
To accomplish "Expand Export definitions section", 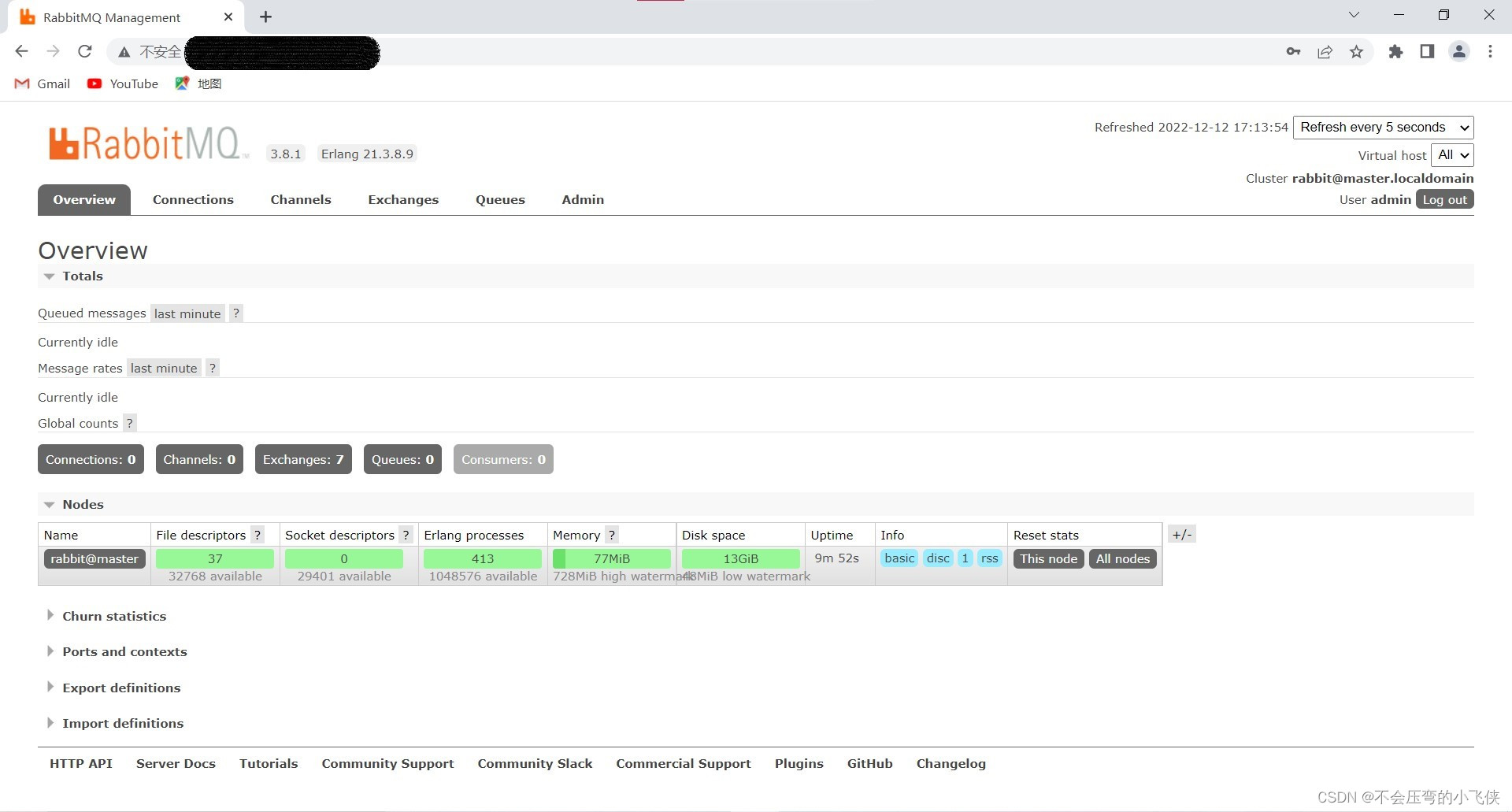I will pyautogui.click(x=113, y=688).
